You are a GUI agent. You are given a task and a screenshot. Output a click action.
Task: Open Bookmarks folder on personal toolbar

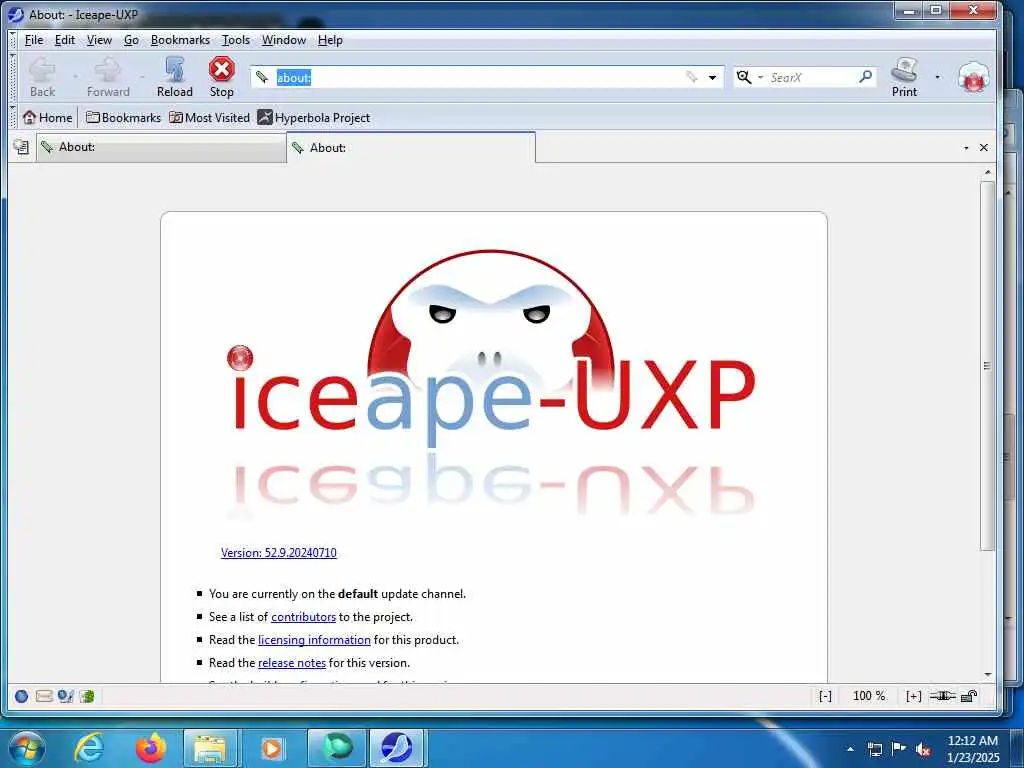pyautogui.click(x=123, y=118)
